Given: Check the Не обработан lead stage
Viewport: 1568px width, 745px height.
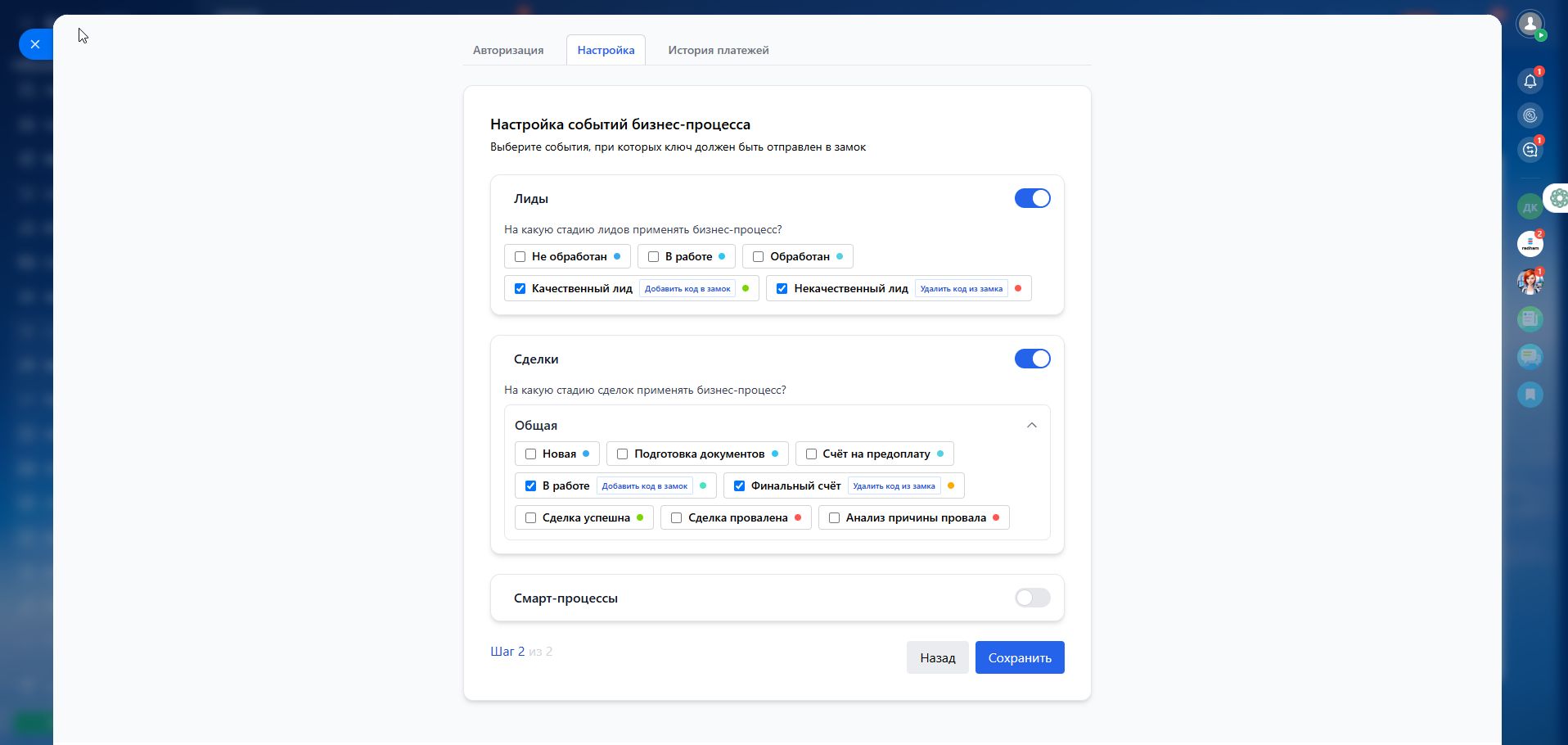Looking at the screenshot, I should click(520, 256).
